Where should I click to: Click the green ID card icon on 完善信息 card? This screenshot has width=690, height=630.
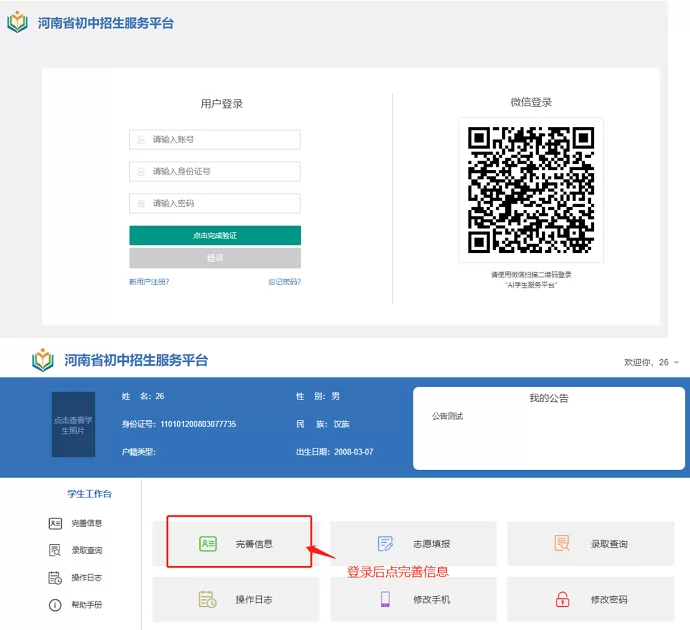(208, 544)
